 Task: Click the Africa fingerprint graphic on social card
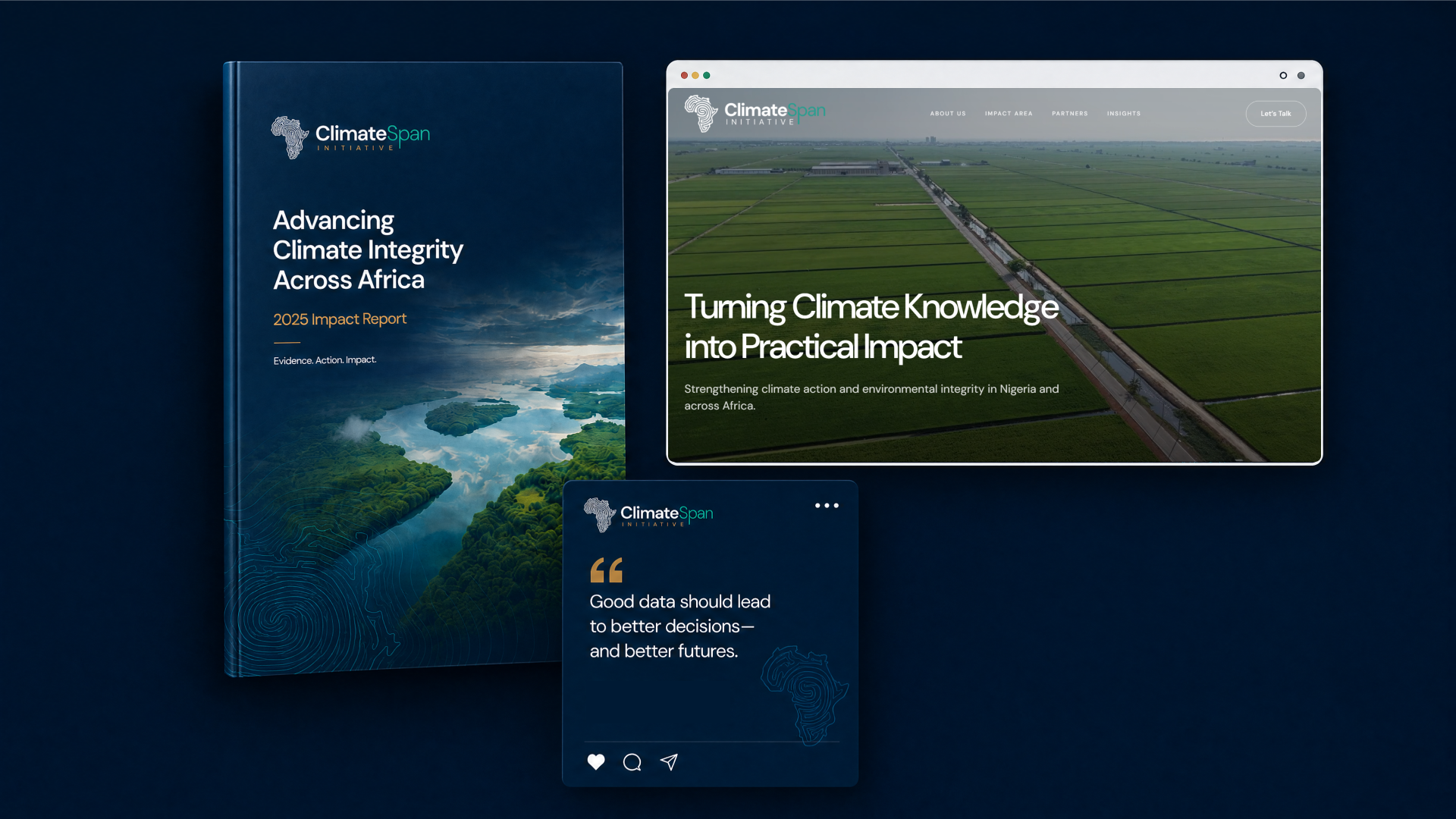click(805, 695)
